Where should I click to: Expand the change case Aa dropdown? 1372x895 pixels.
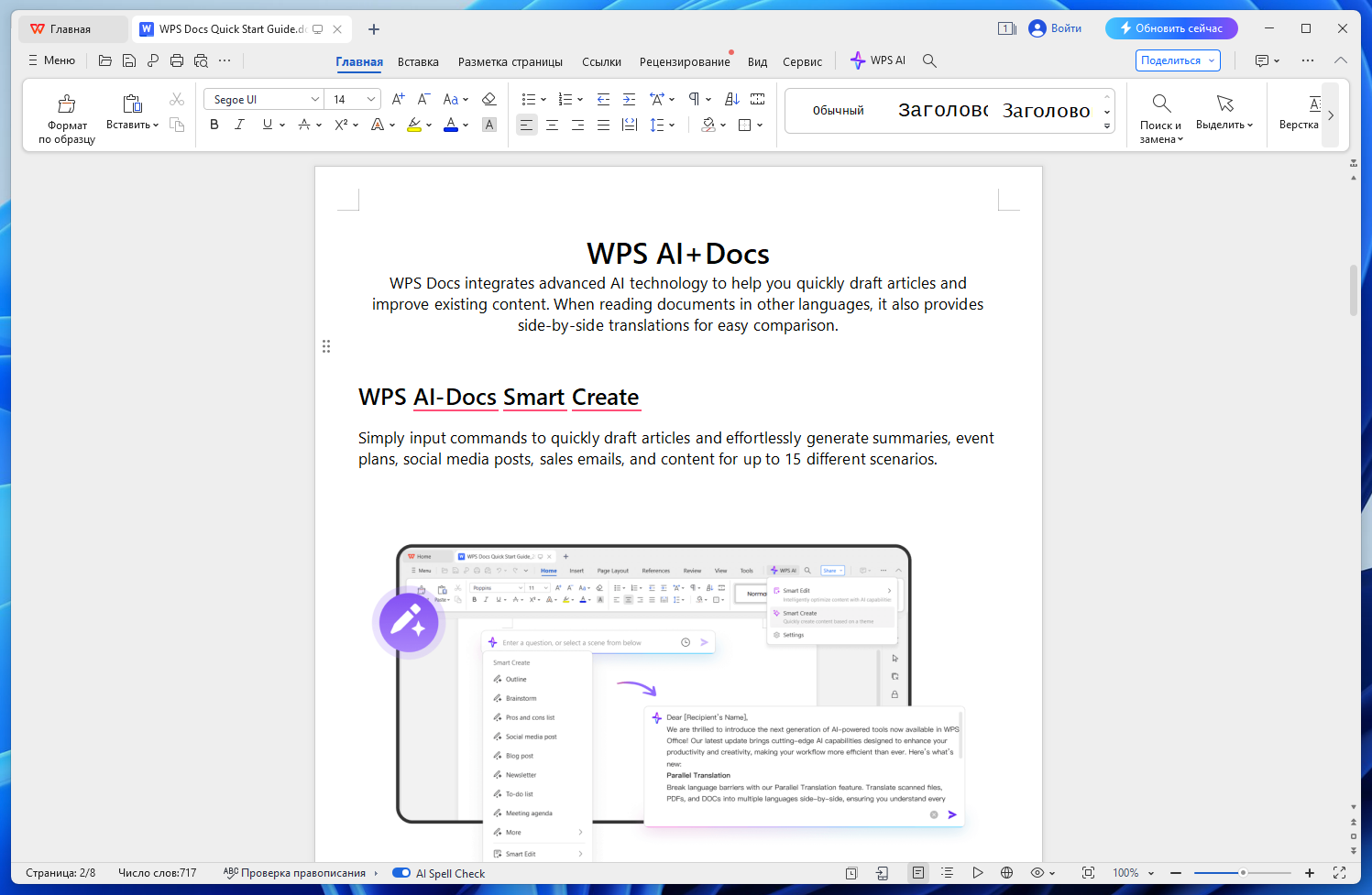pos(466,100)
